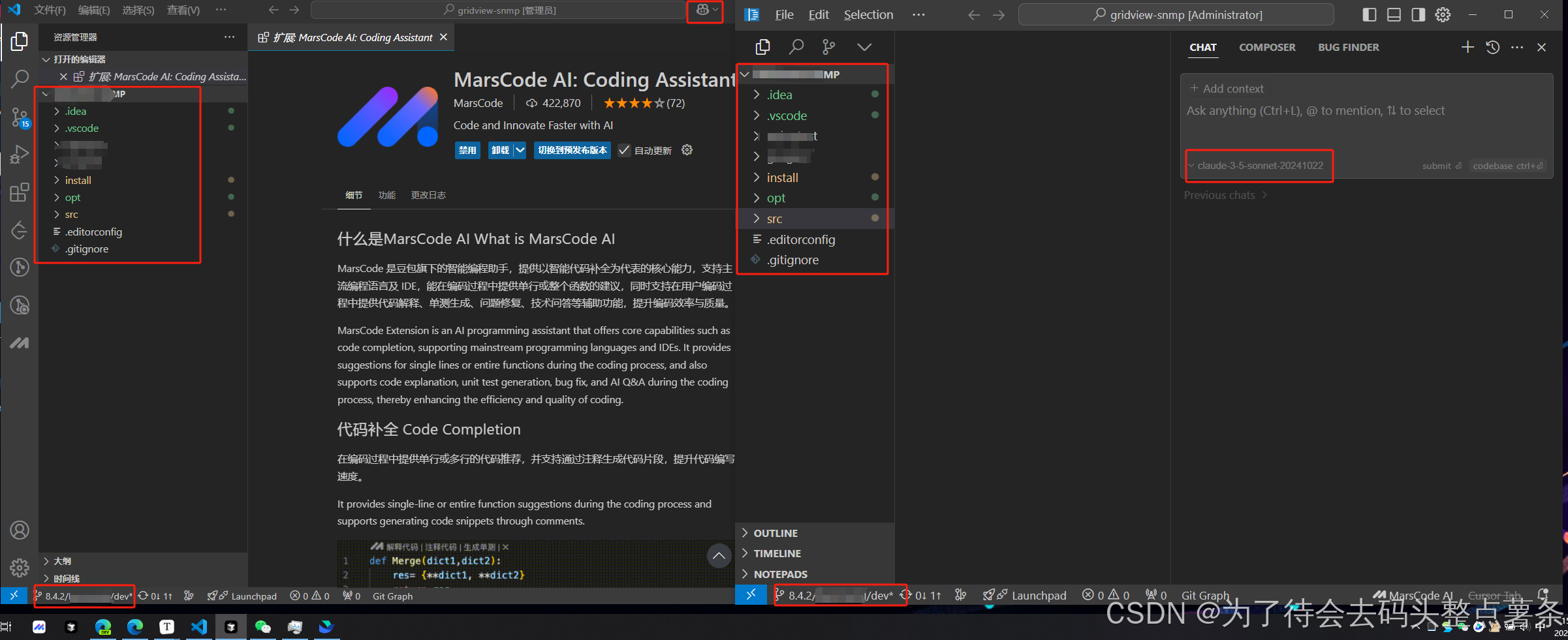Viewport: 1568px width, 640px height.
Task: Close MarsCode extension editor tab
Action: click(443, 37)
